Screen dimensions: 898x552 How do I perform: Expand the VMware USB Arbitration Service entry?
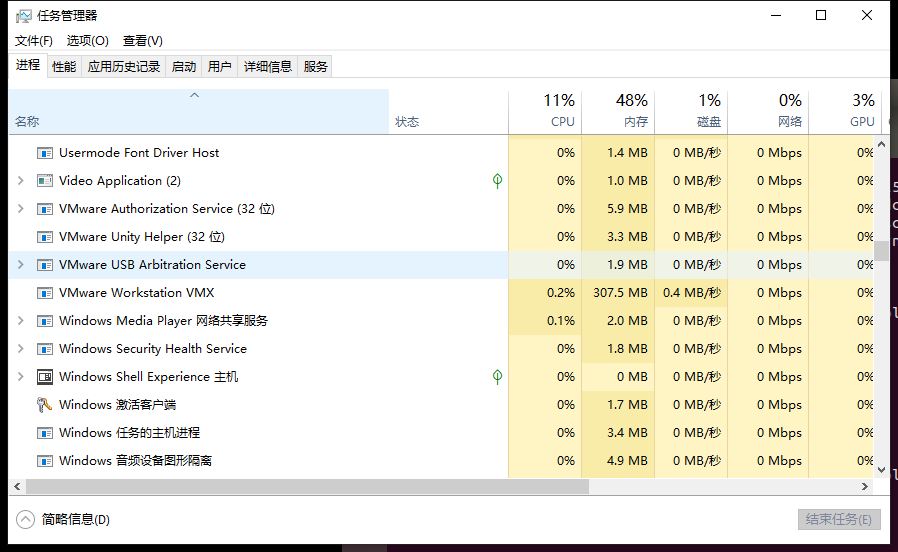click(x=21, y=265)
